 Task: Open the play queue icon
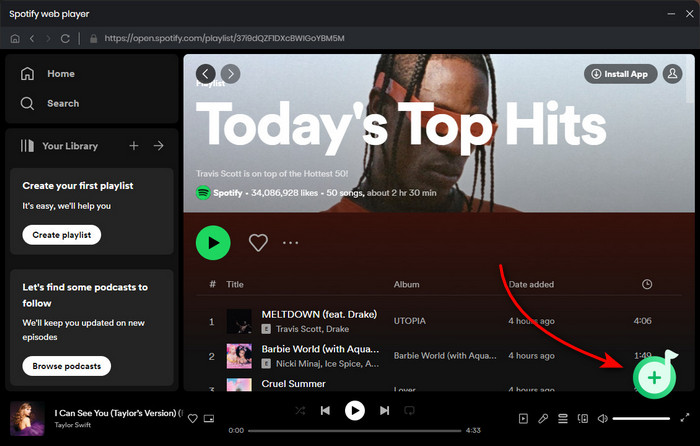562,418
